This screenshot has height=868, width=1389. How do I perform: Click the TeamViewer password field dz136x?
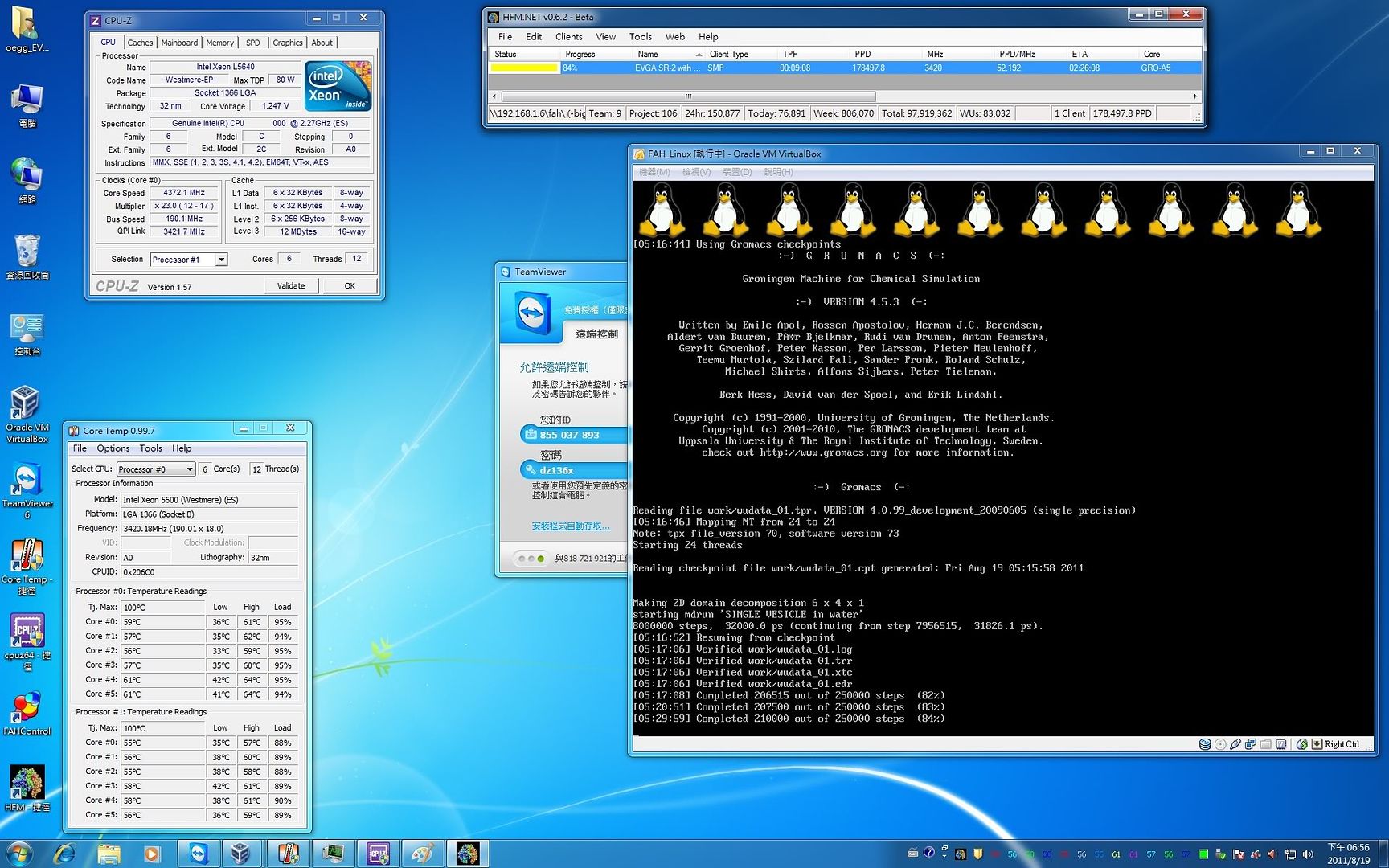[x=573, y=470]
